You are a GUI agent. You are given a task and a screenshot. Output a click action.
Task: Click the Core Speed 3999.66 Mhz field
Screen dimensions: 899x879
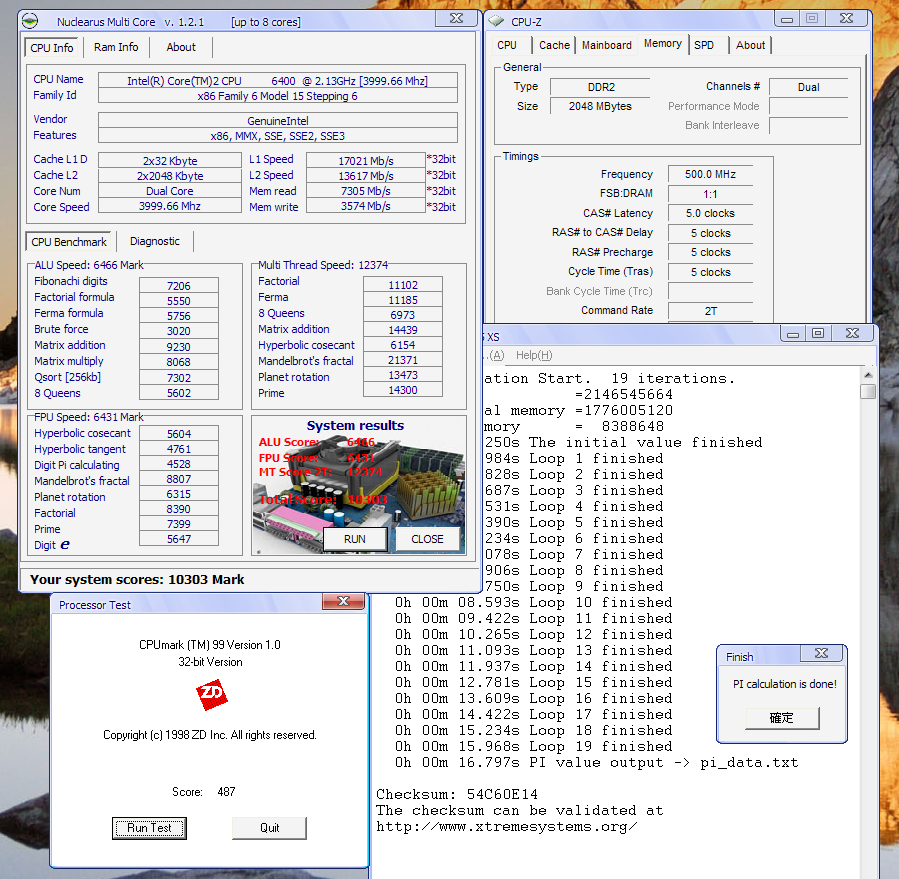click(x=170, y=206)
